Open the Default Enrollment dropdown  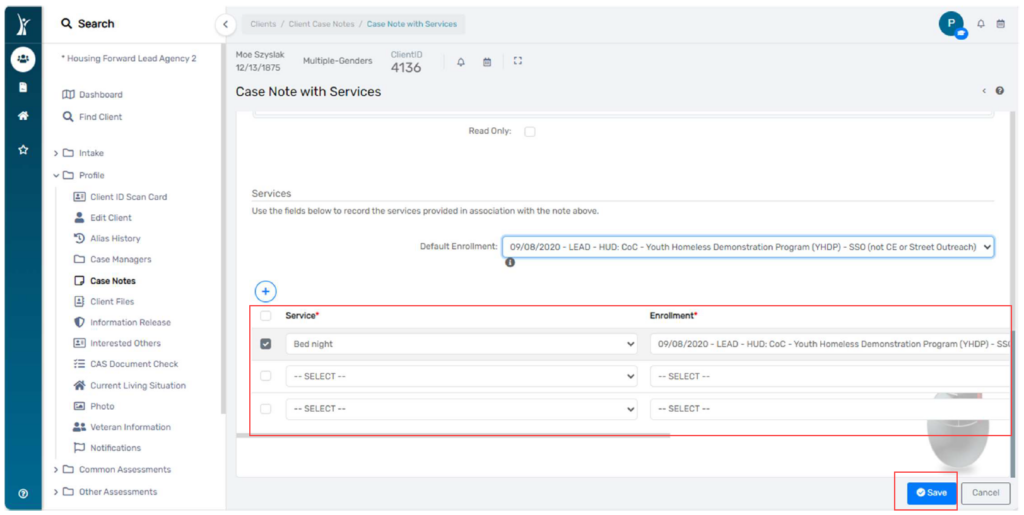[x=748, y=247]
